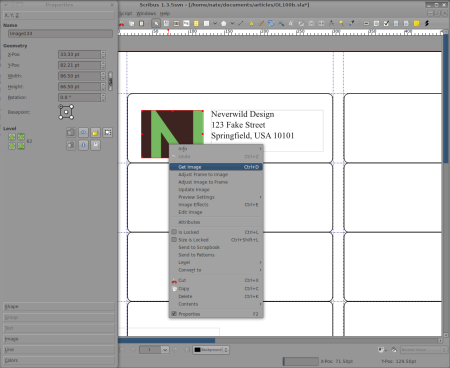Toggle the Is Locked checkbox in context menu
Viewport: 450px width, 368px height.
(x=174, y=232)
